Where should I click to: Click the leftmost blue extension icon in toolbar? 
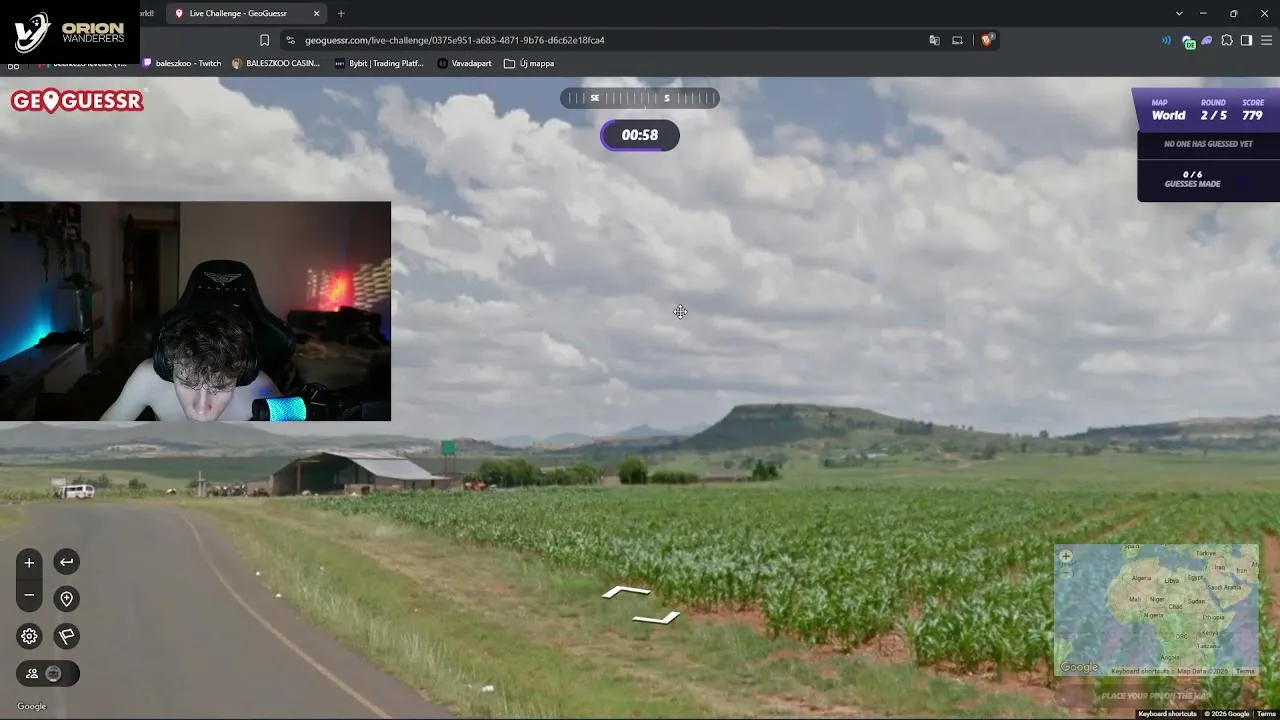pos(1166,40)
